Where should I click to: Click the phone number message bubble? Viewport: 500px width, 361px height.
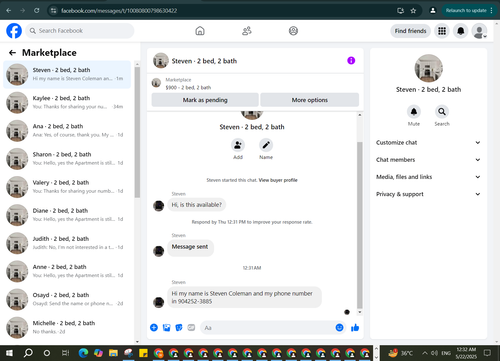(244, 297)
